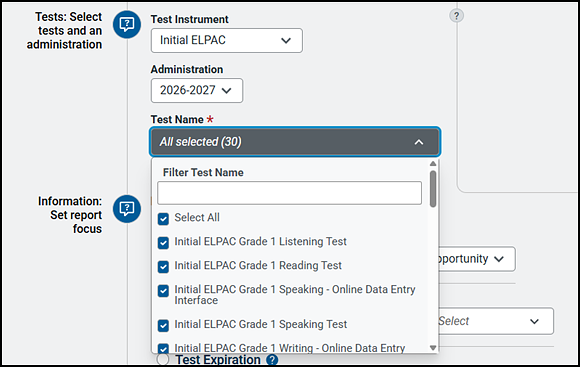The height and width of the screenshot is (367, 580).
Task: Open the Administration 2026-2027 dropdown
Action: click(197, 90)
